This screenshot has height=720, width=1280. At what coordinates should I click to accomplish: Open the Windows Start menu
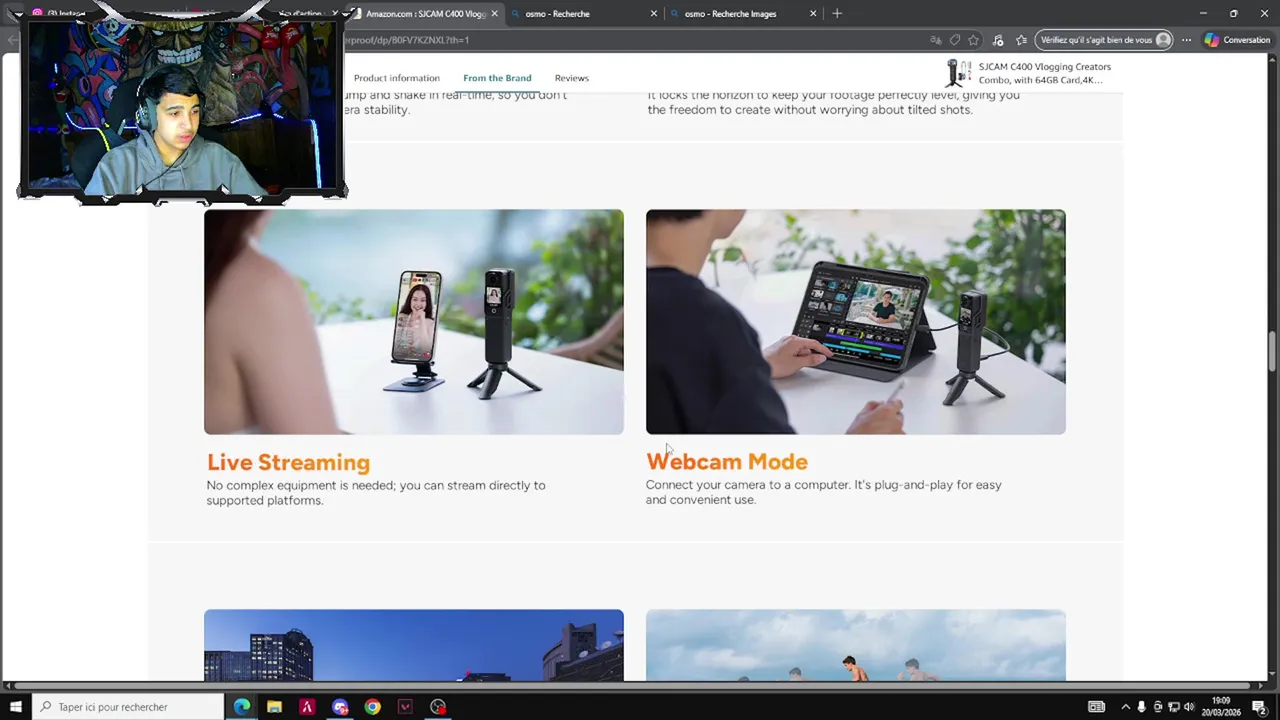(16, 707)
